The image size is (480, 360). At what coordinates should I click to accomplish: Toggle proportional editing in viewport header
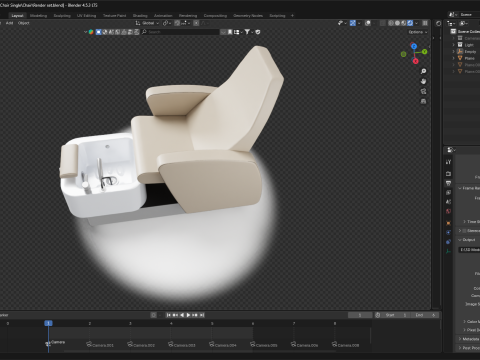(x=196, y=23)
